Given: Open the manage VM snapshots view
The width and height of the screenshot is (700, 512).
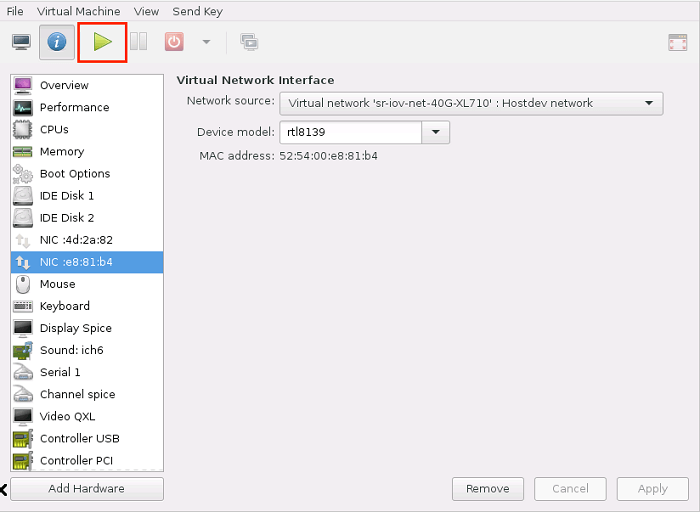Looking at the screenshot, I should tap(249, 42).
